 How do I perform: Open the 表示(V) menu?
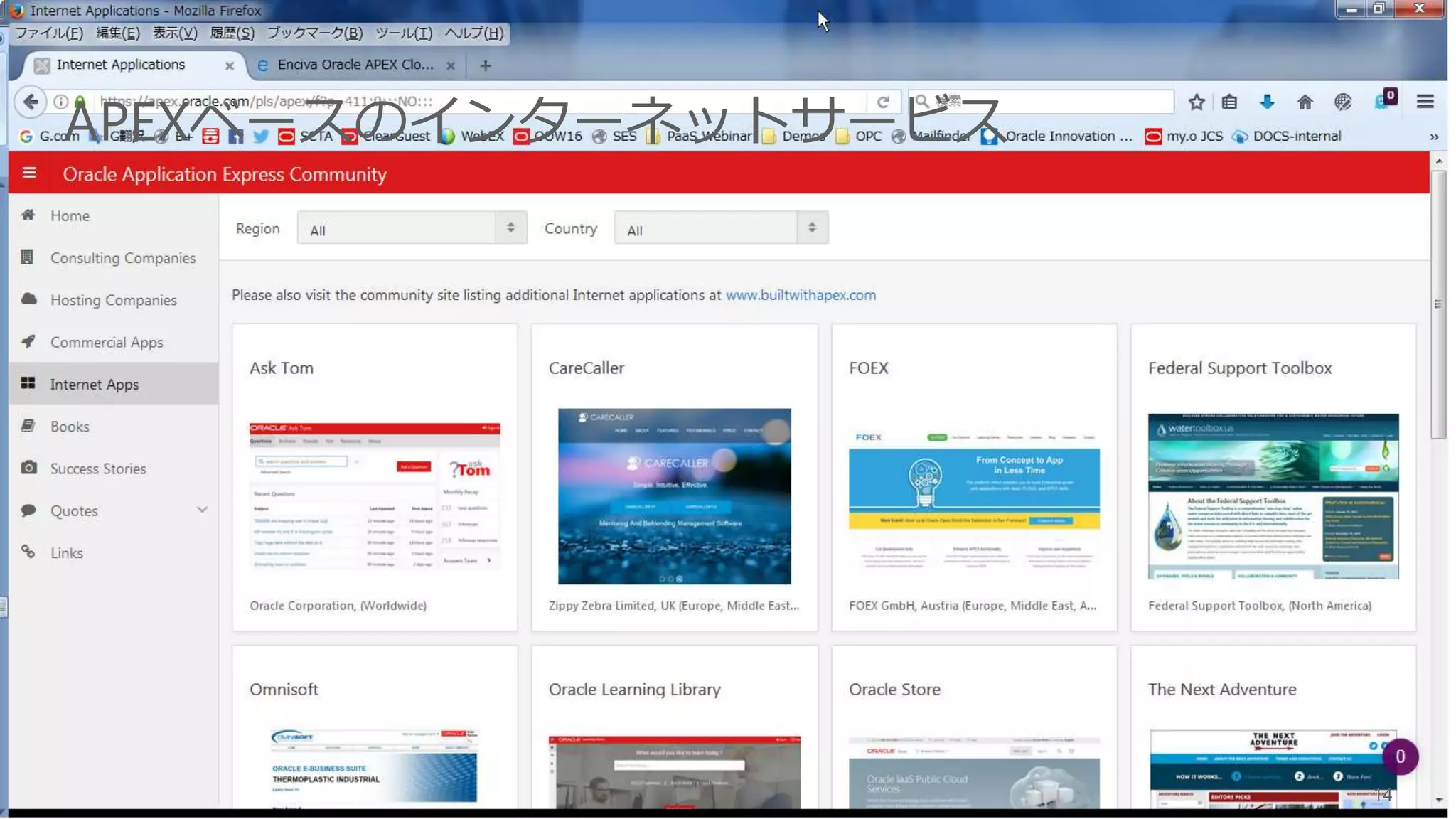(x=175, y=33)
